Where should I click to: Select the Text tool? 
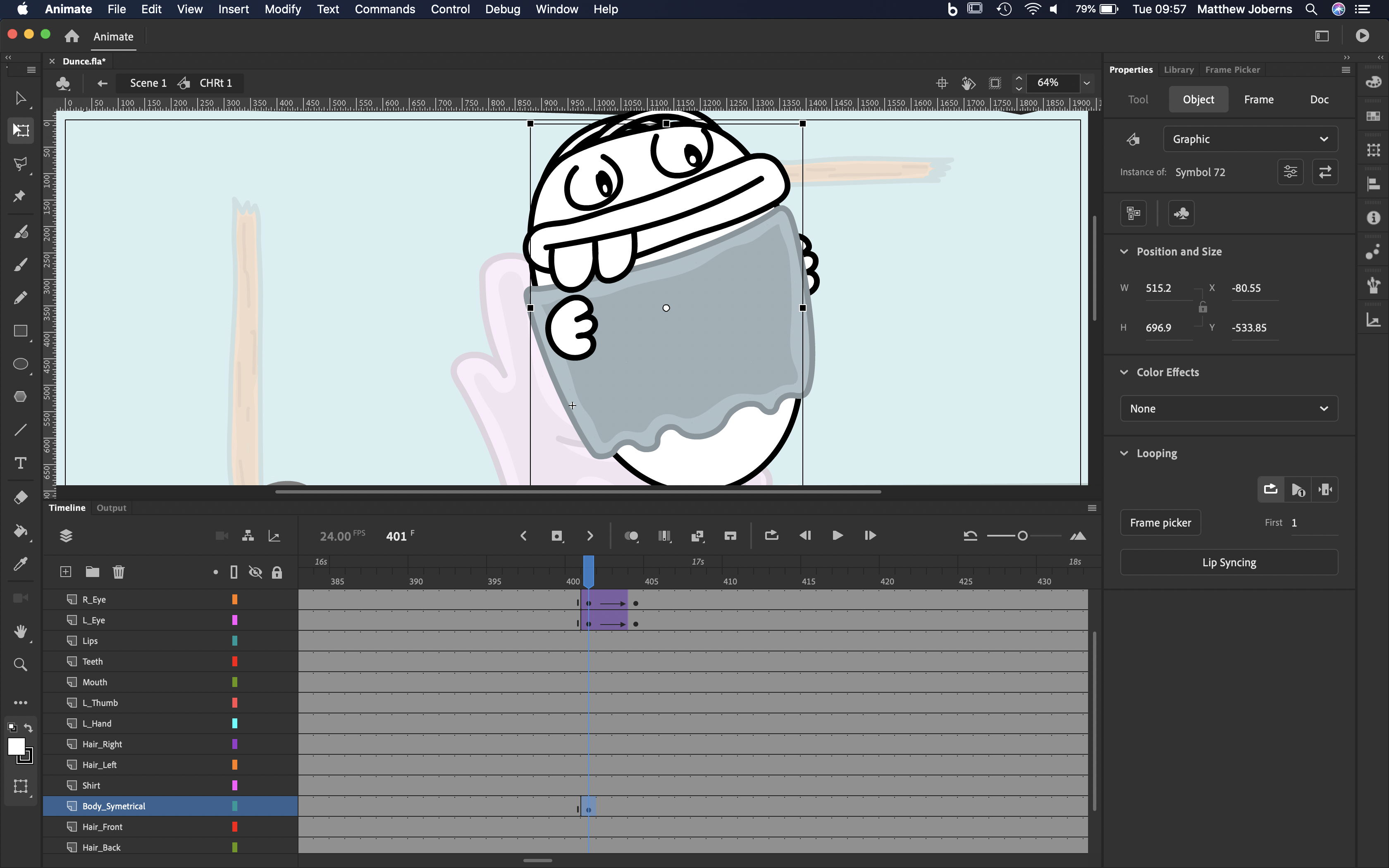point(21,463)
